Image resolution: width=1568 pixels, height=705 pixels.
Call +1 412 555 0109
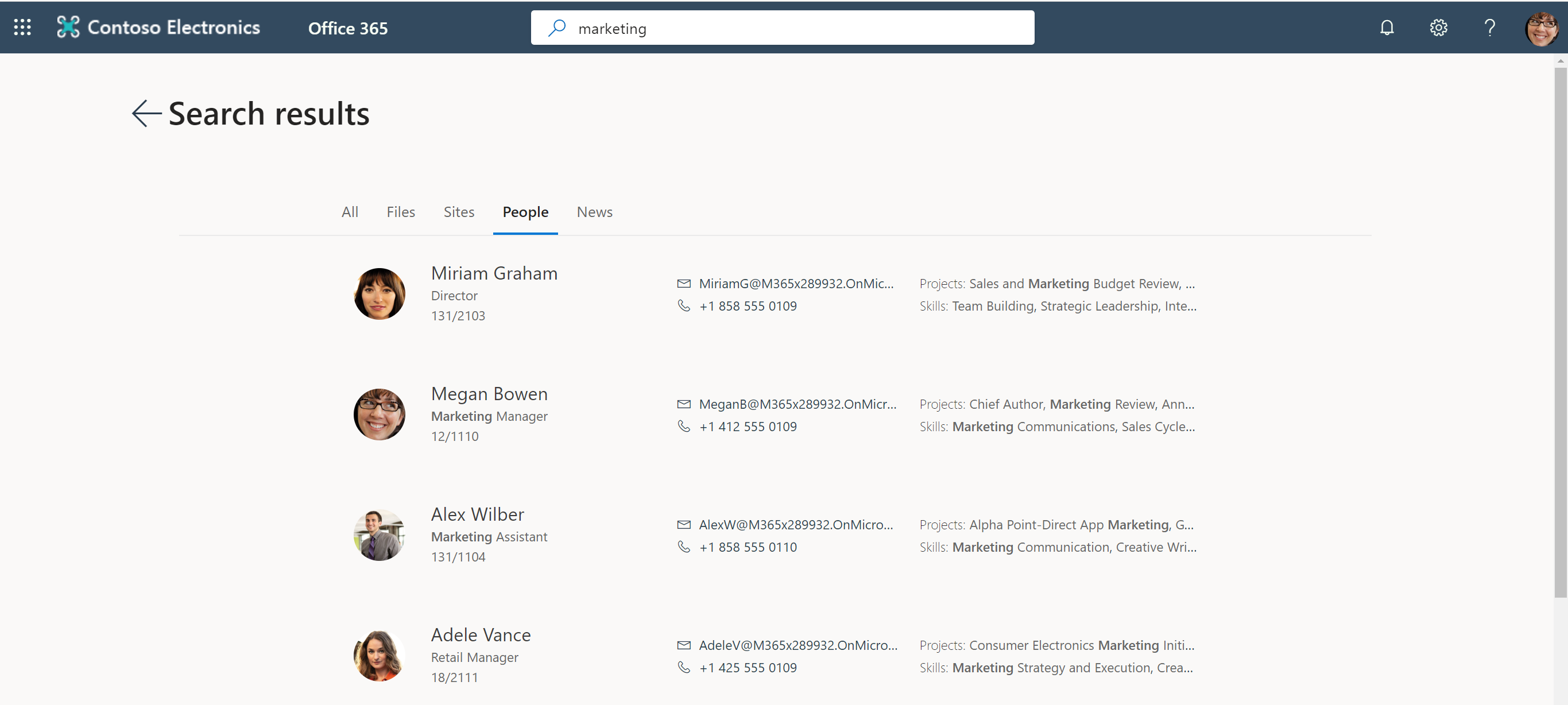748,427
